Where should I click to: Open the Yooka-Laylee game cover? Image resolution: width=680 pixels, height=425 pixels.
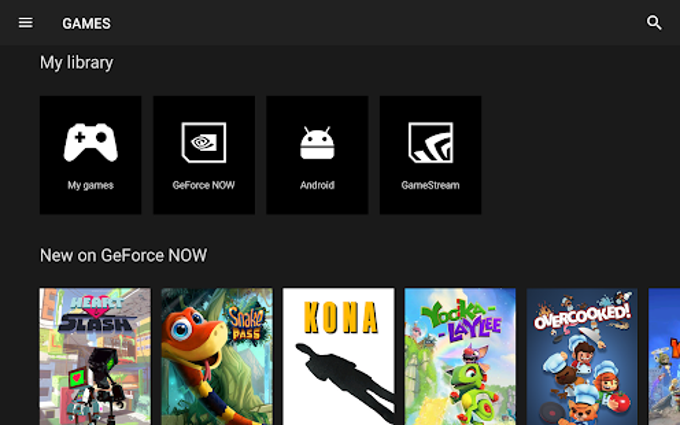tap(460, 356)
